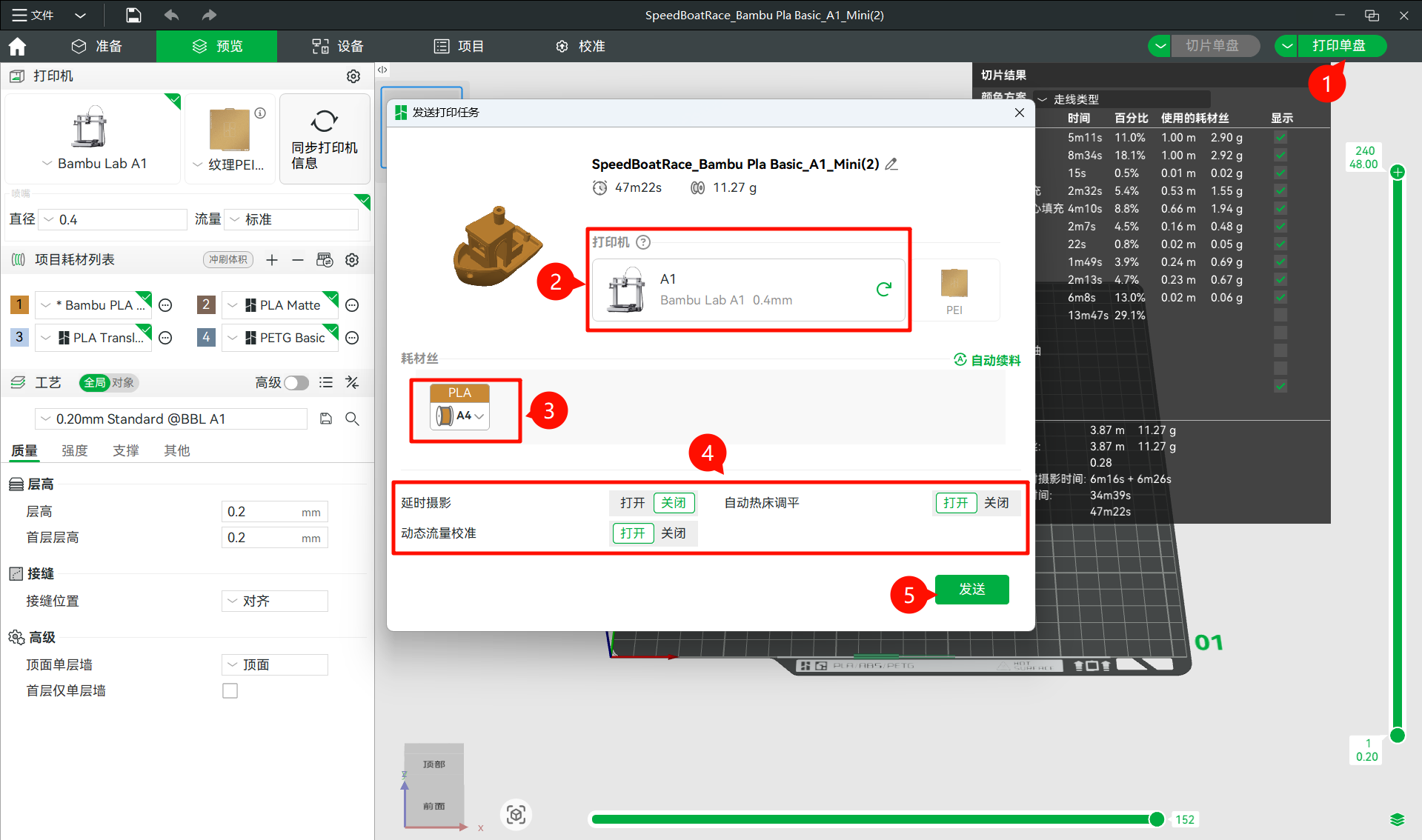Screen dimensions: 1422x840
Task: Select 关闭 for auto bed leveling
Action: (997, 503)
